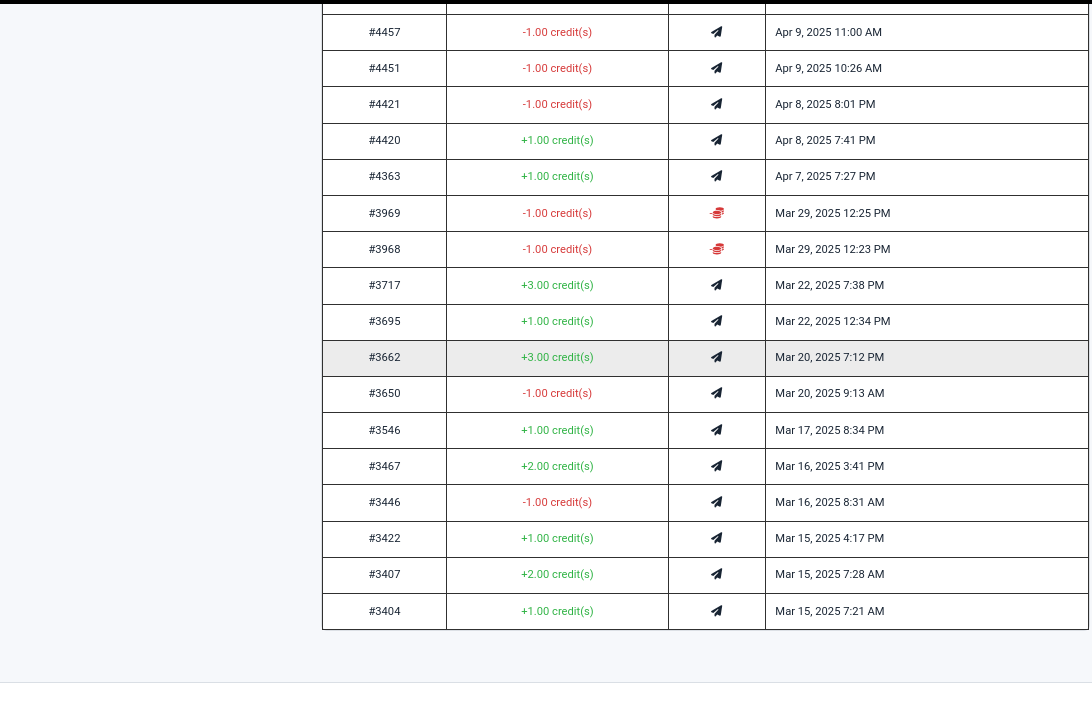This screenshot has height=701, width=1092.
Task: Select highlighted transaction ID #3662
Action: pos(384,357)
